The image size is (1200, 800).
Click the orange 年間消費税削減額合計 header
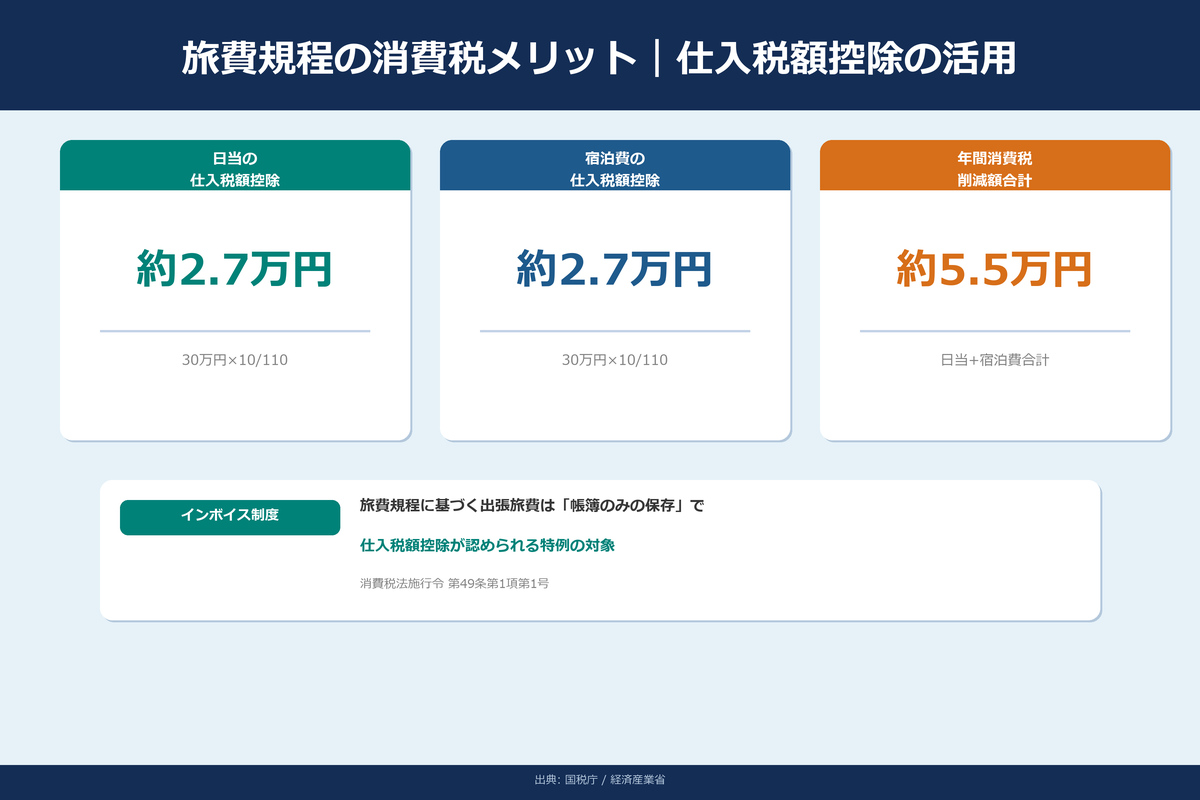click(x=994, y=165)
